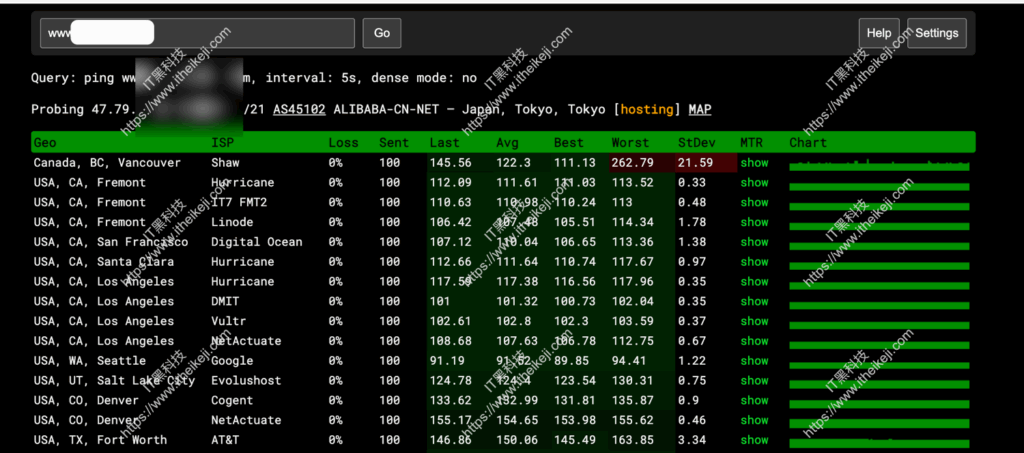Show MTR for Fort Worth AT&T row

click(x=754, y=440)
